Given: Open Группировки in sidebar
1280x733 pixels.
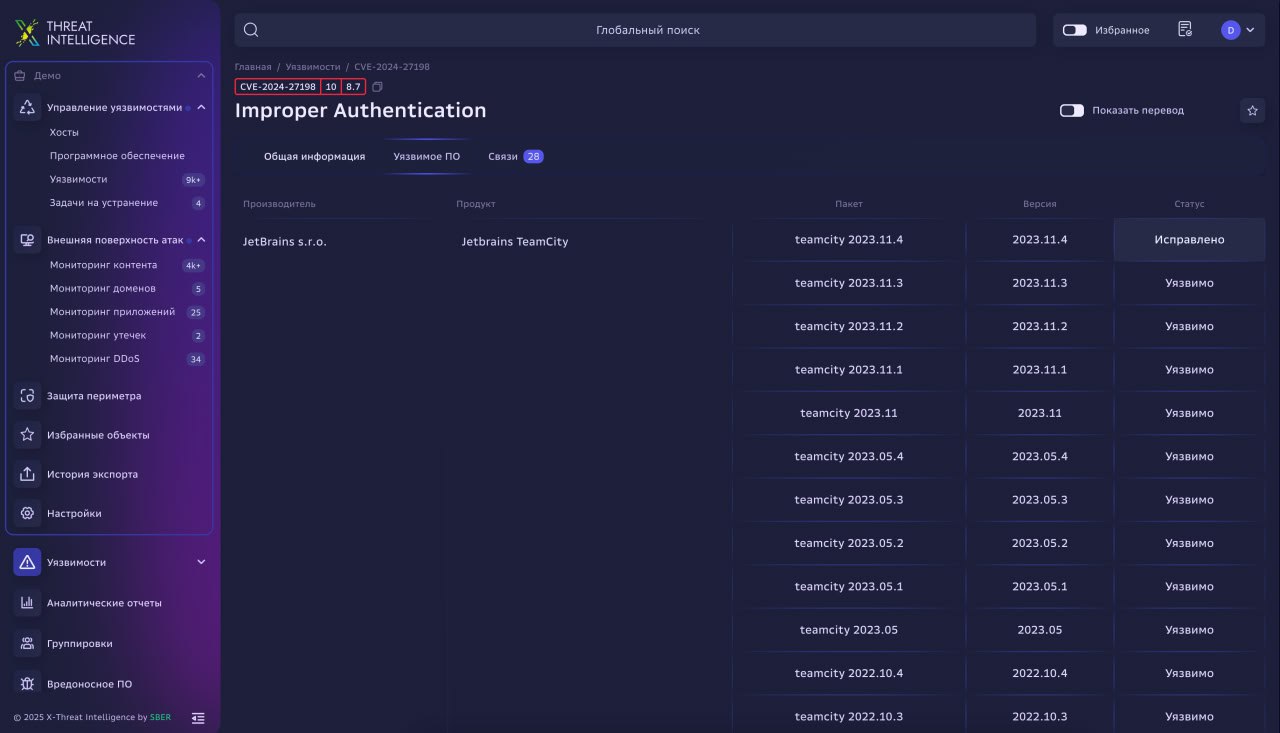Looking at the screenshot, I should pyautogui.click(x=79, y=643).
